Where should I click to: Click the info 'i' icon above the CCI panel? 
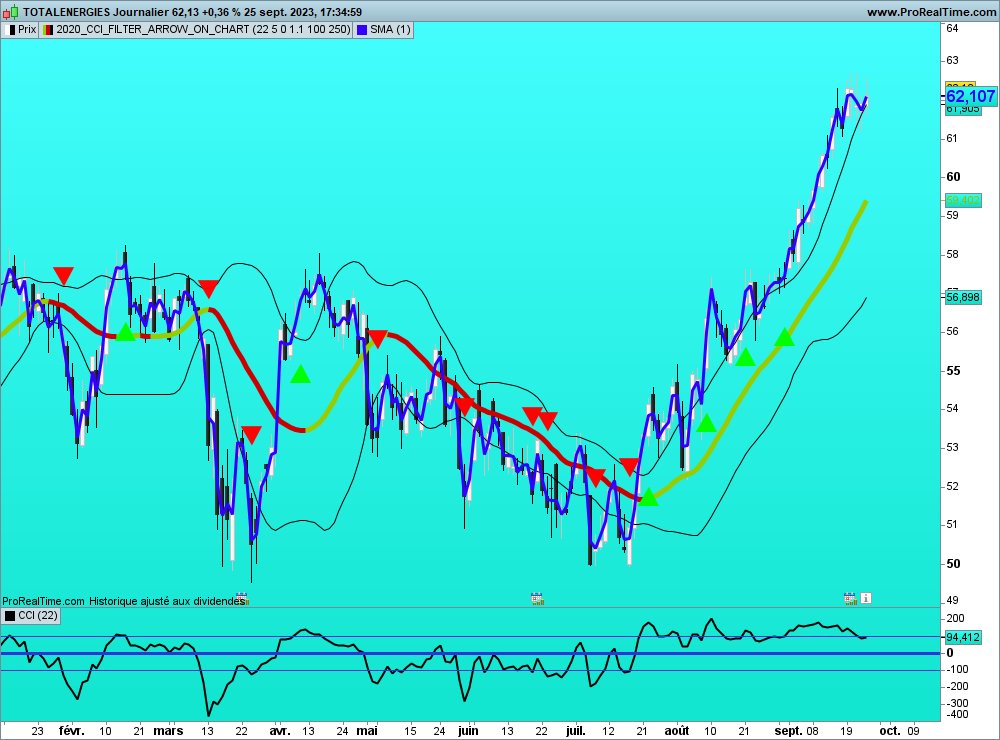coord(864,597)
